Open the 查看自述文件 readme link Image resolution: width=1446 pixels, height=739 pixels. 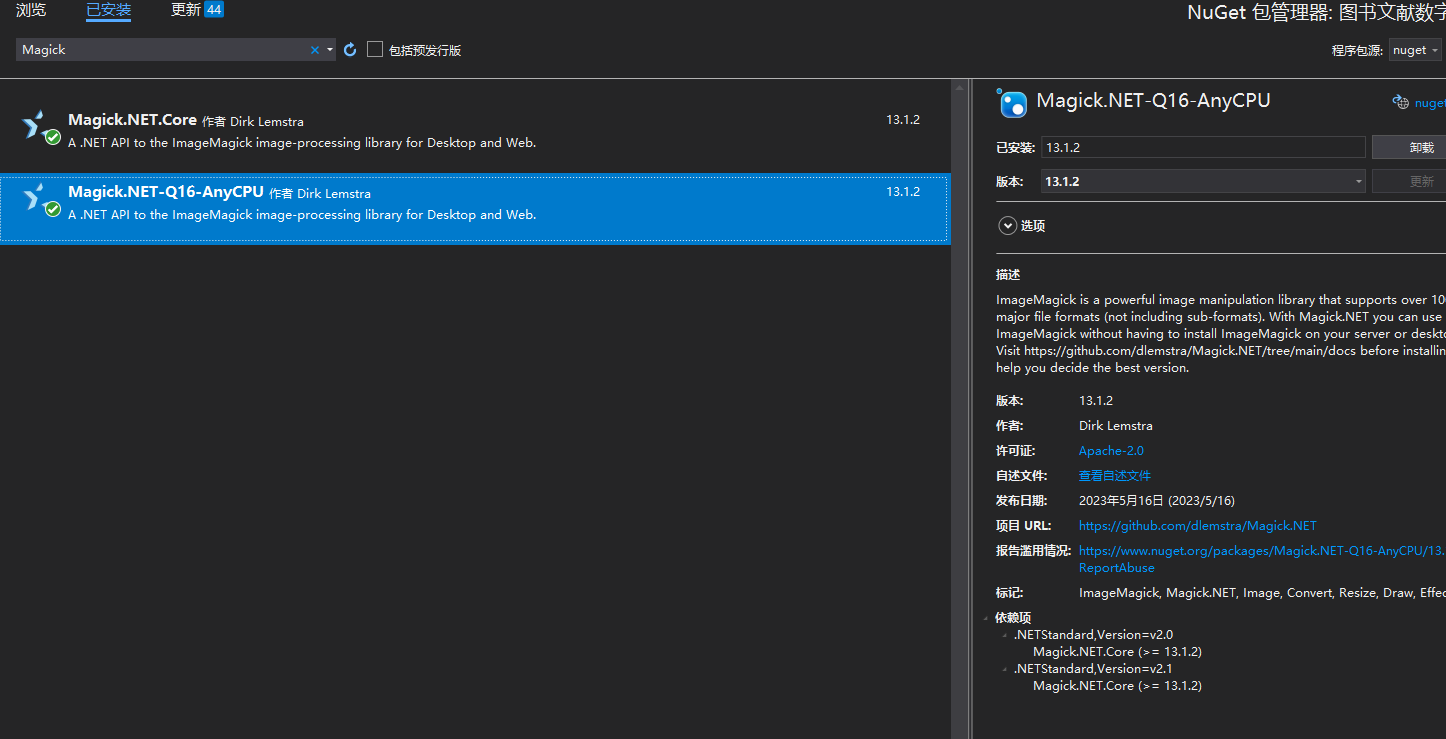(x=1115, y=476)
